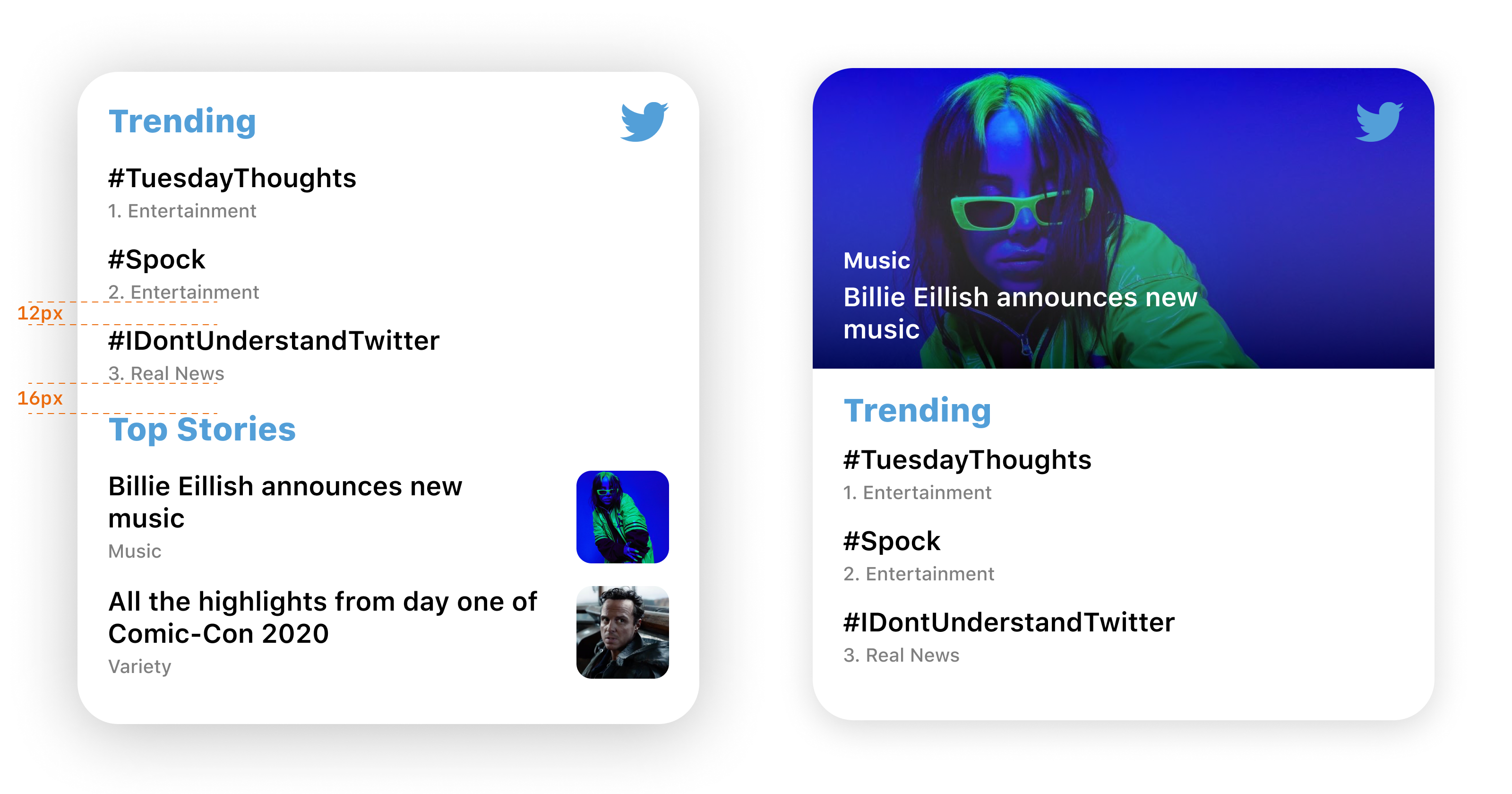Click the Twitter bird icon on left card
1512x794 pixels.
(x=644, y=121)
